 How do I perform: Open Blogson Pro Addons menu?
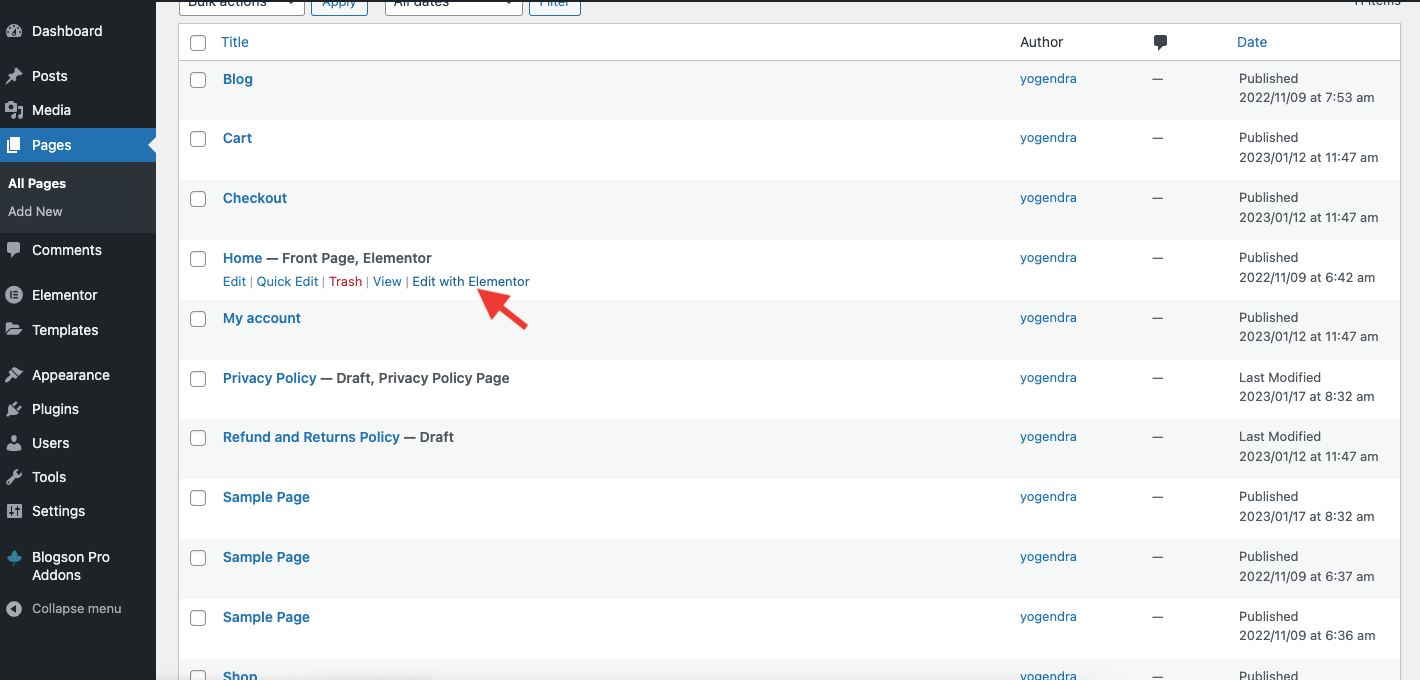(70, 566)
